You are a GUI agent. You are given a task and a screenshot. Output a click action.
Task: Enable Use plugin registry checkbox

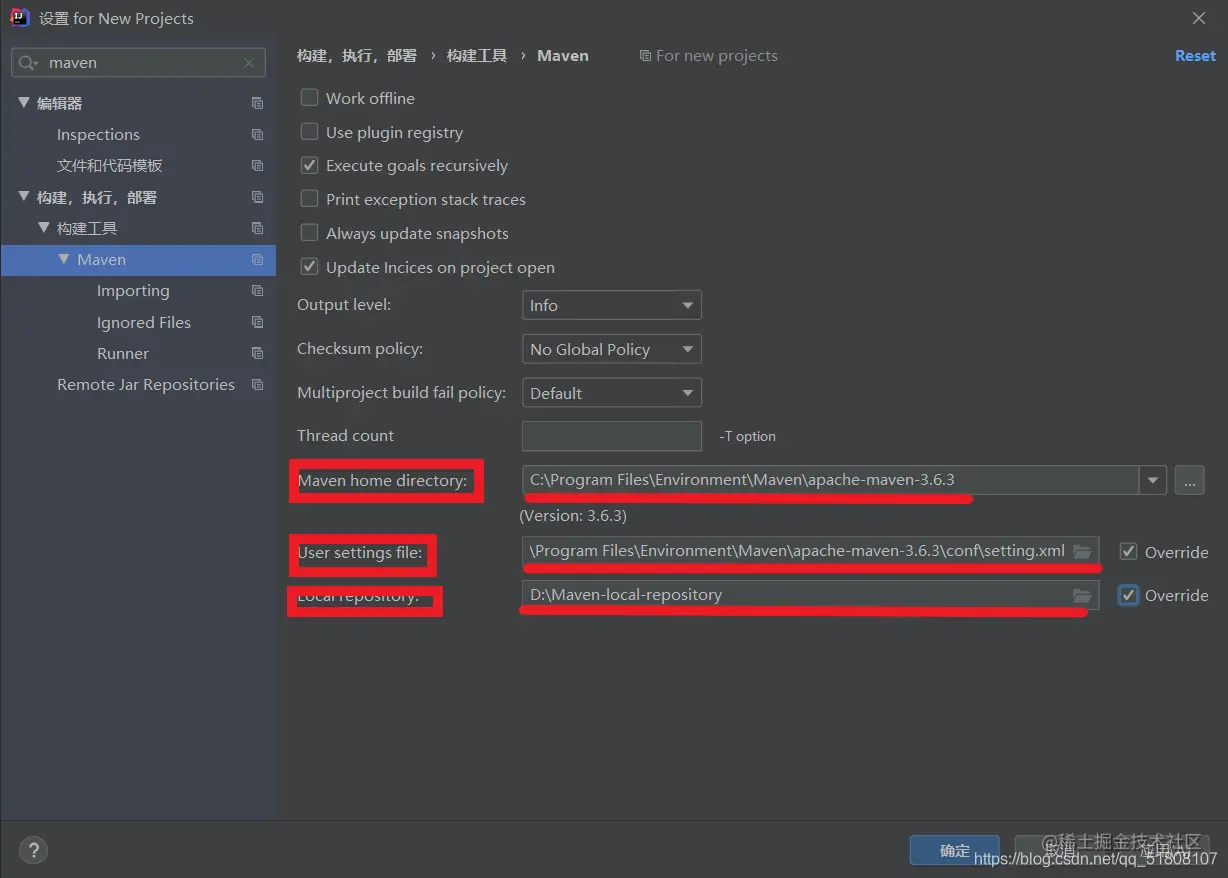310,132
